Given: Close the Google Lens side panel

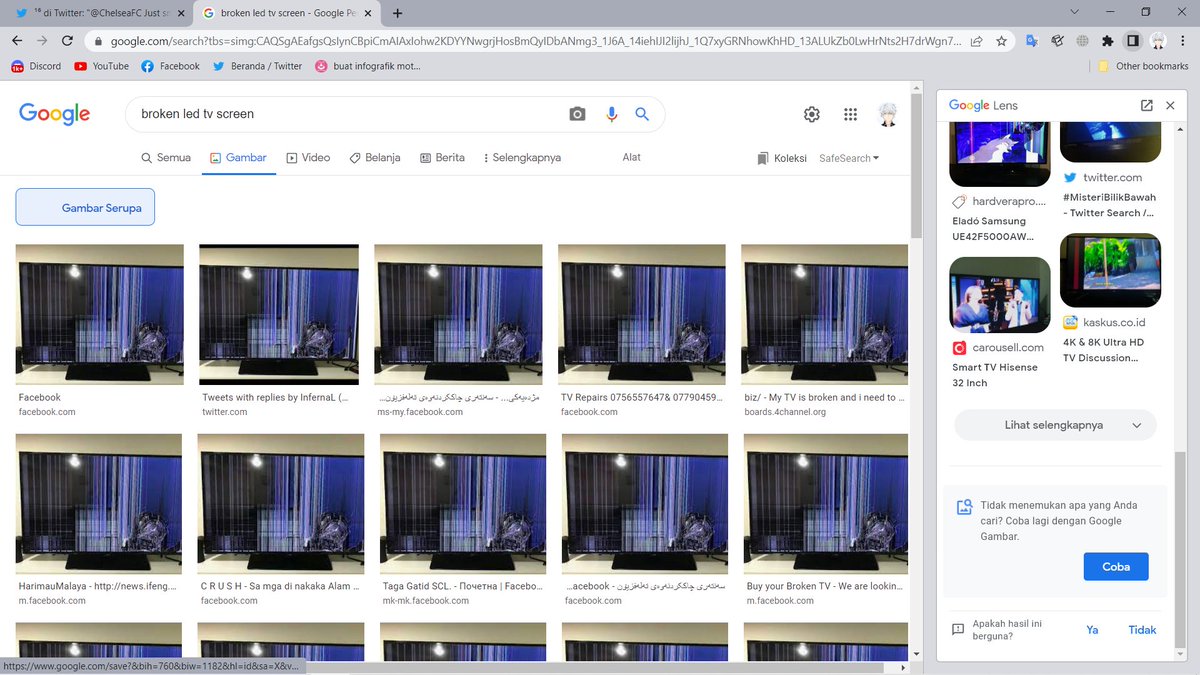Looking at the screenshot, I should click(1170, 105).
